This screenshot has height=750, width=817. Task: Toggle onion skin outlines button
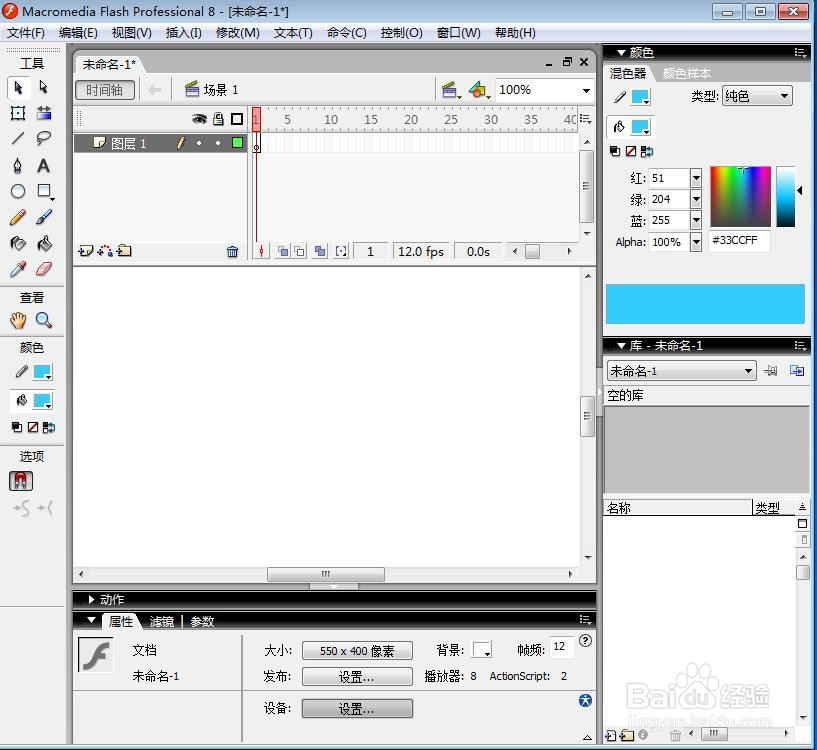(300, 252)
